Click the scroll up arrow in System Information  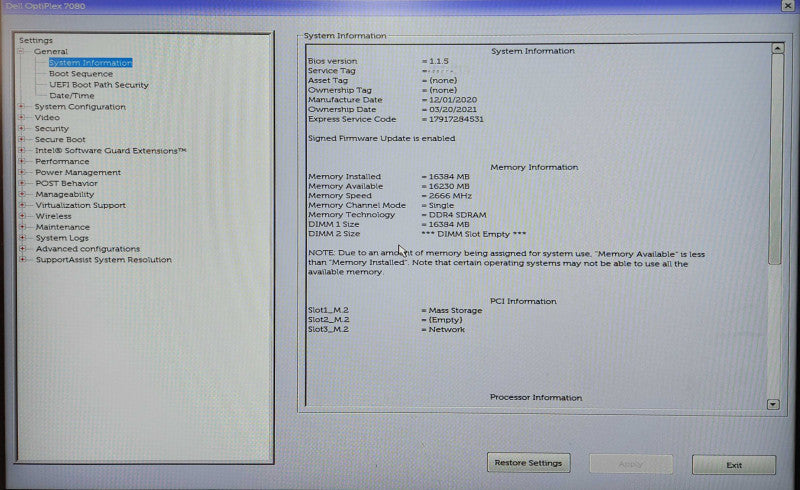[x=777, y=48]
